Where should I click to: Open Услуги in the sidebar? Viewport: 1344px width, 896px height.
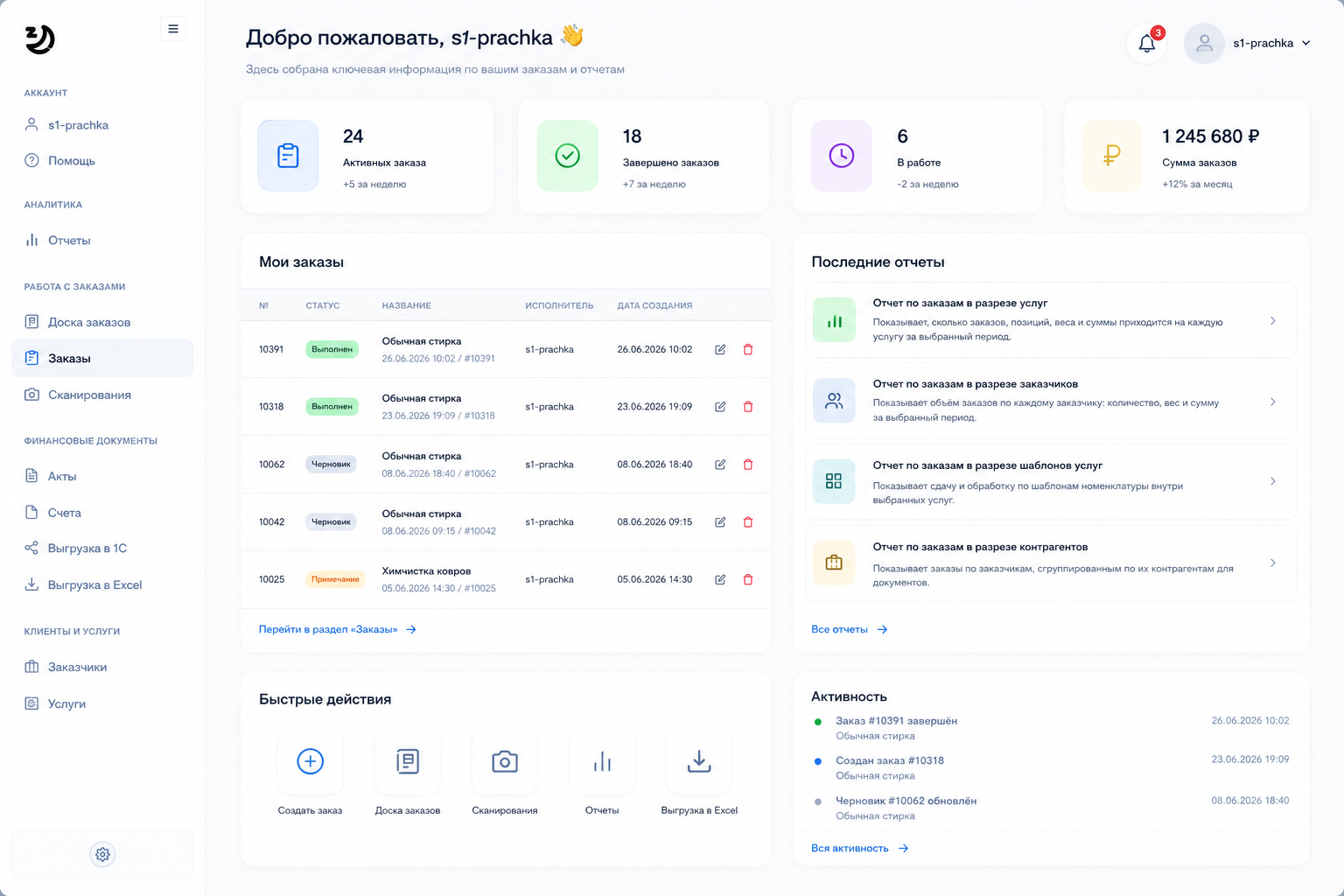(x=102, y=703)
